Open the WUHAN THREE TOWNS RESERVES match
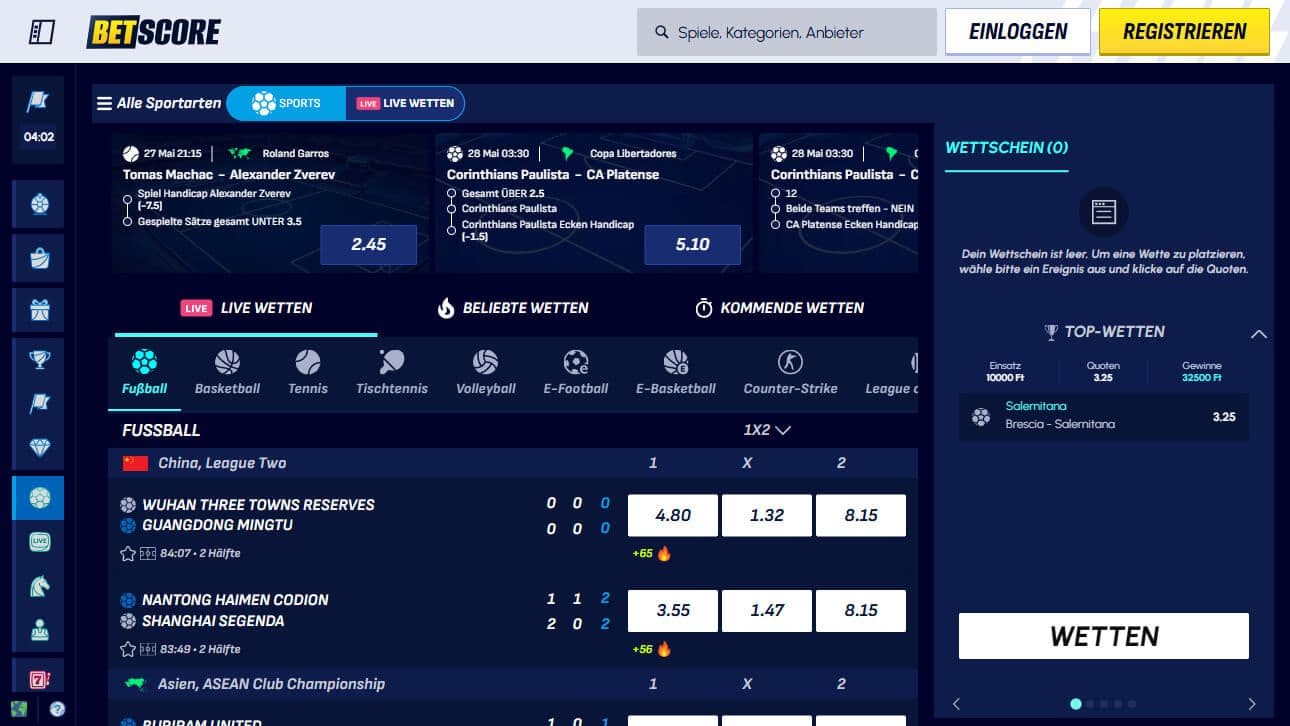The image size is (1290, 726). (x=258, y=505)
